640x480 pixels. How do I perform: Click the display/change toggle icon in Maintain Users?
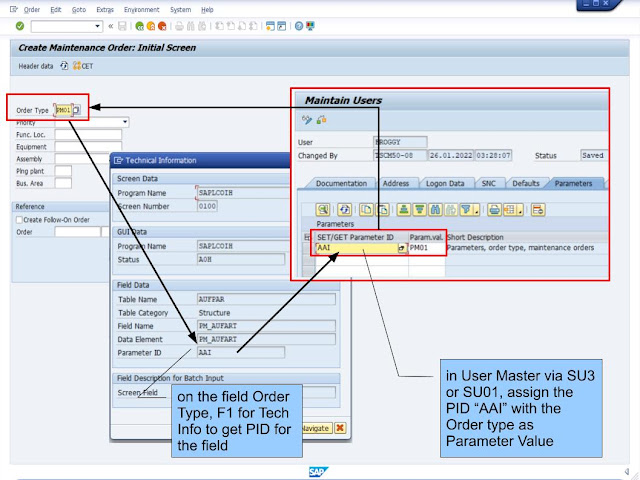[x=307, y=120]
